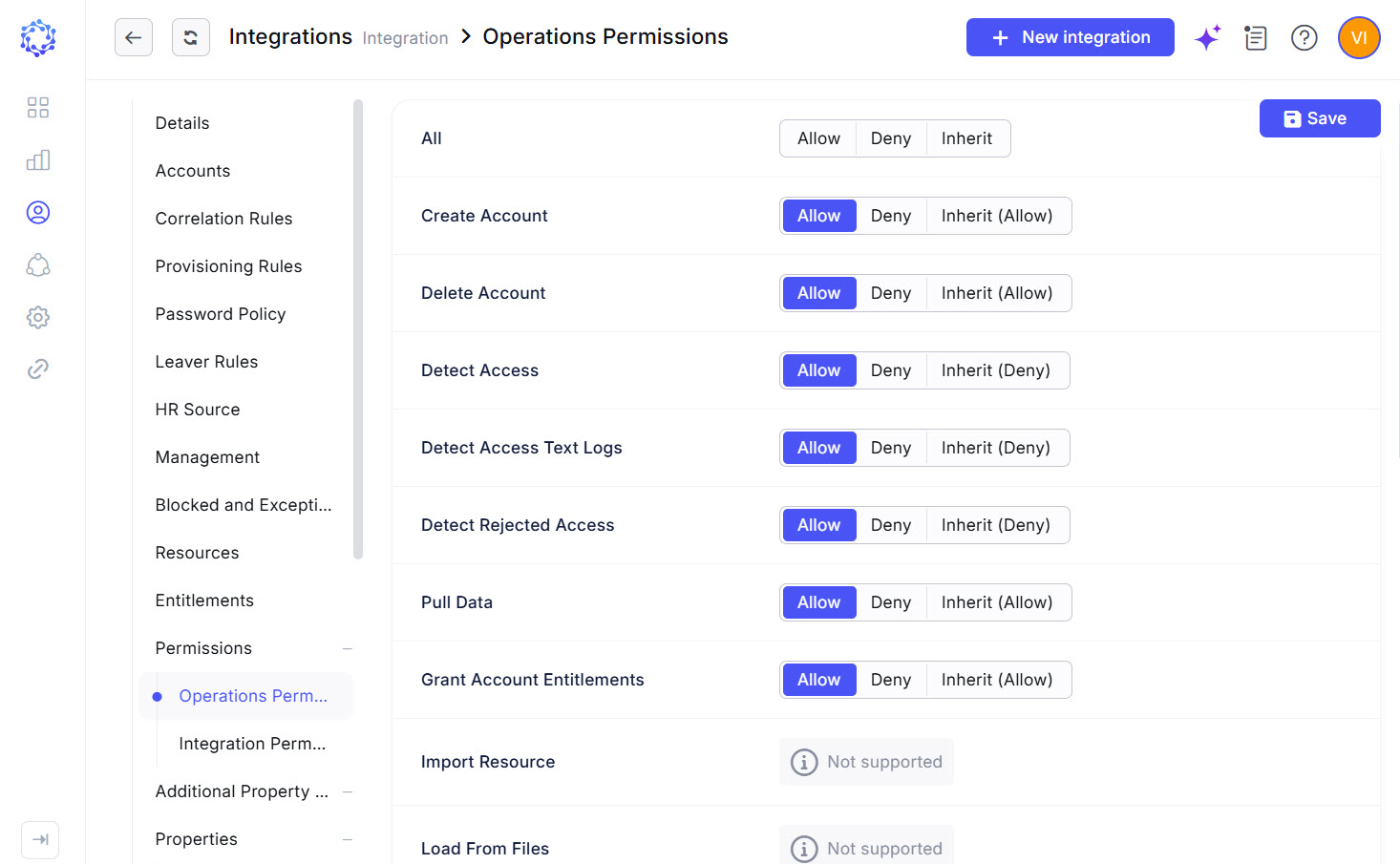Select Deny for Detect Access
Screen dimensions: 1400x864
[x=891, y=370]
